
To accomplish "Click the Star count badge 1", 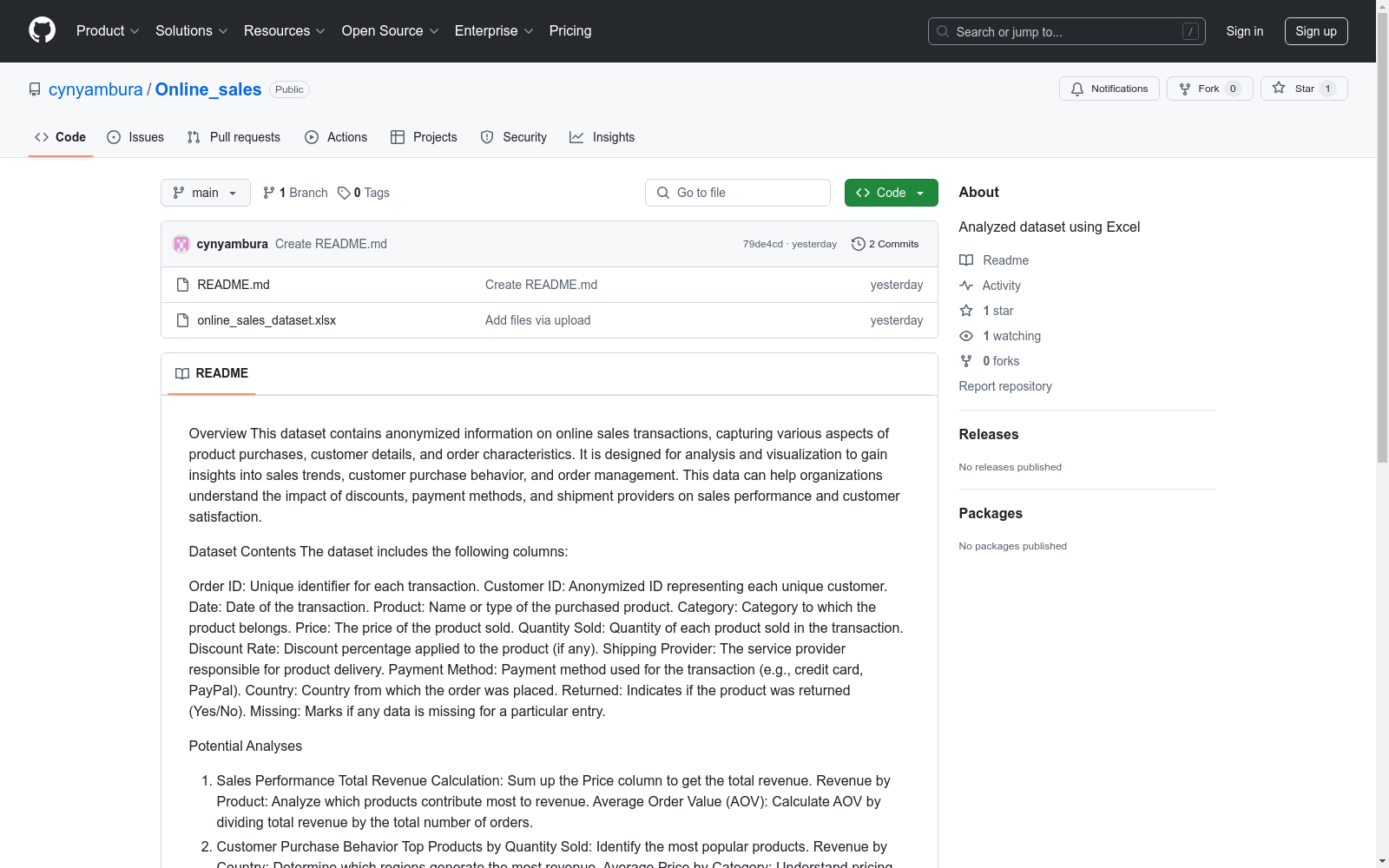I will click(1327, 89).
